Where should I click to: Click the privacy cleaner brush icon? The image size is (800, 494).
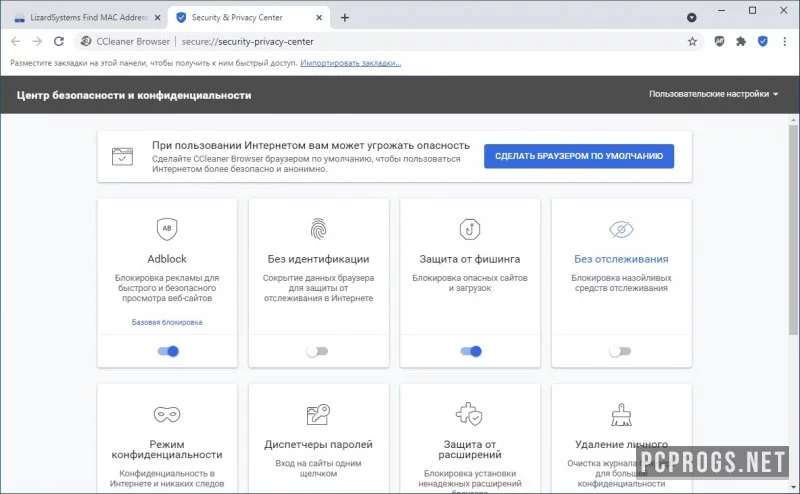point(621,414)
